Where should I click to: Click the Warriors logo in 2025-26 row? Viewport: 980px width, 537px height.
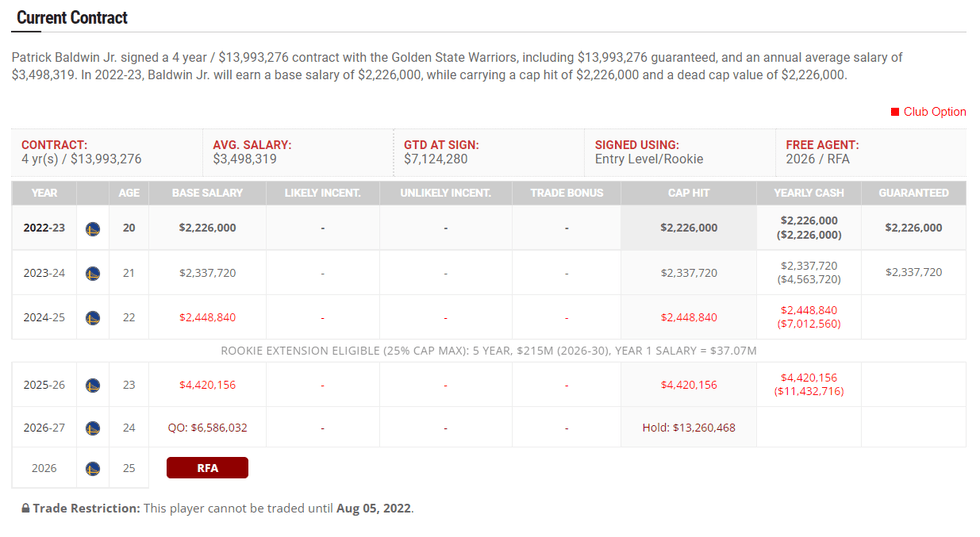pos(93,385)
